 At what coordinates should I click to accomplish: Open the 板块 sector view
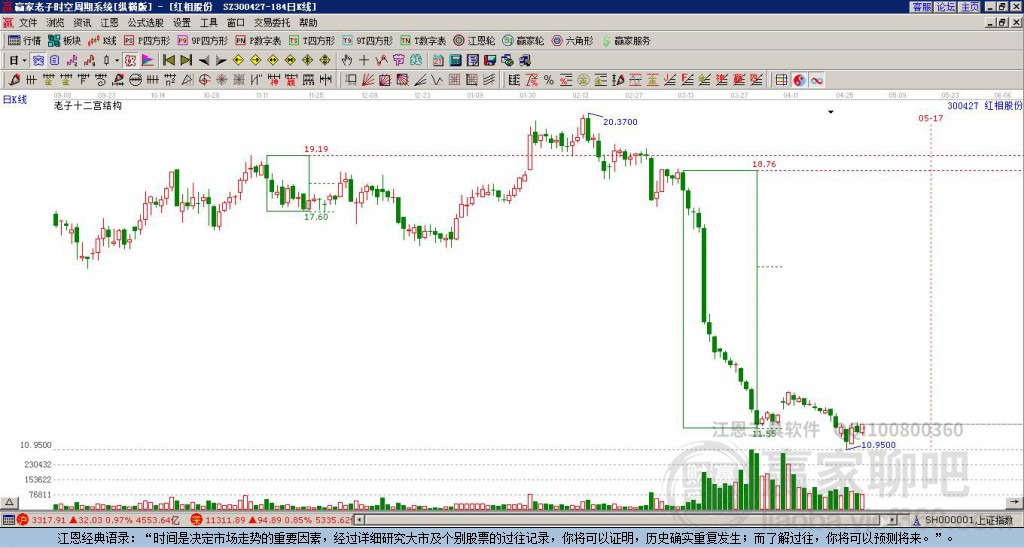[x=64, y=40]
